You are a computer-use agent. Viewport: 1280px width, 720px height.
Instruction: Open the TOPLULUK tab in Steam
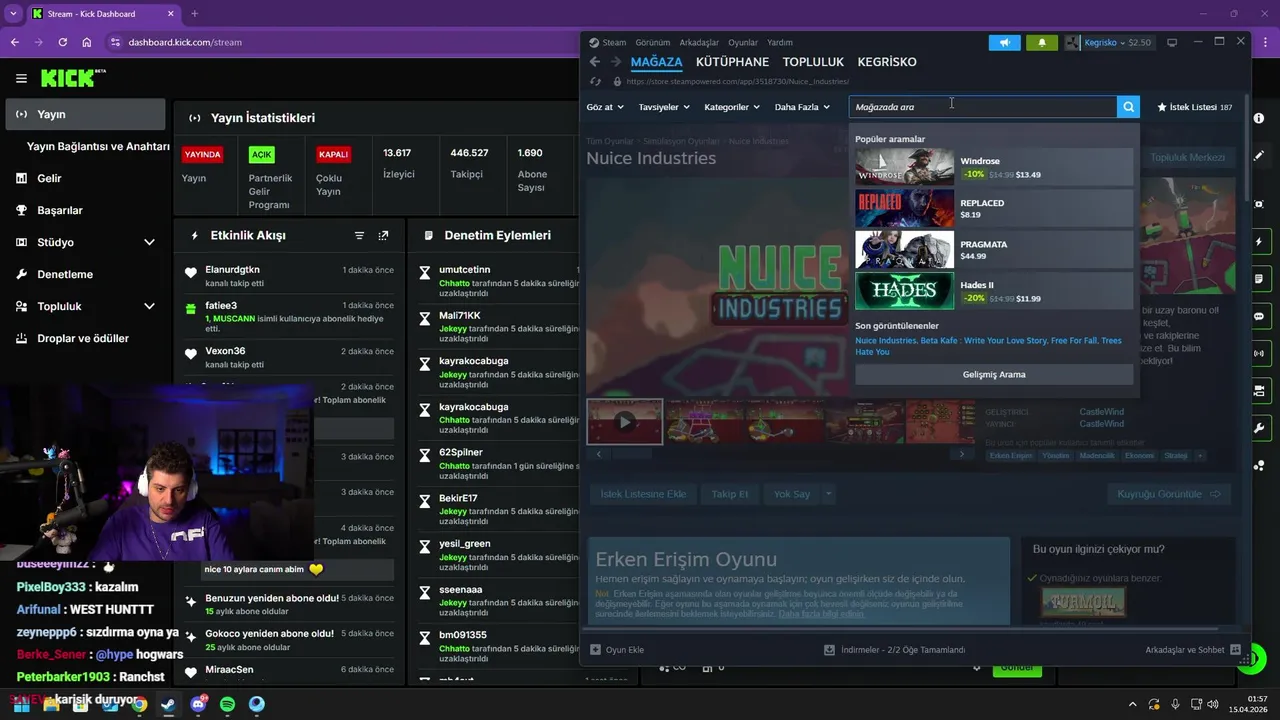click(x=813, y=62)
